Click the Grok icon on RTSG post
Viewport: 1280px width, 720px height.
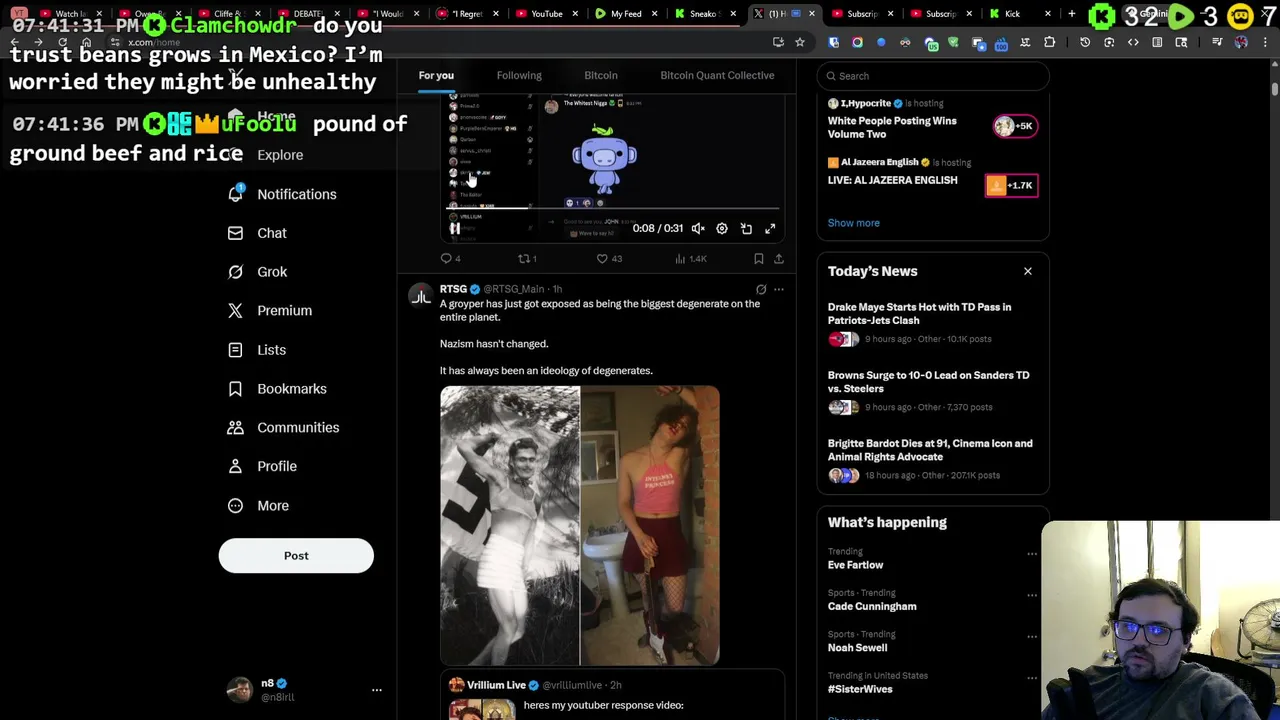click(761, 290)
